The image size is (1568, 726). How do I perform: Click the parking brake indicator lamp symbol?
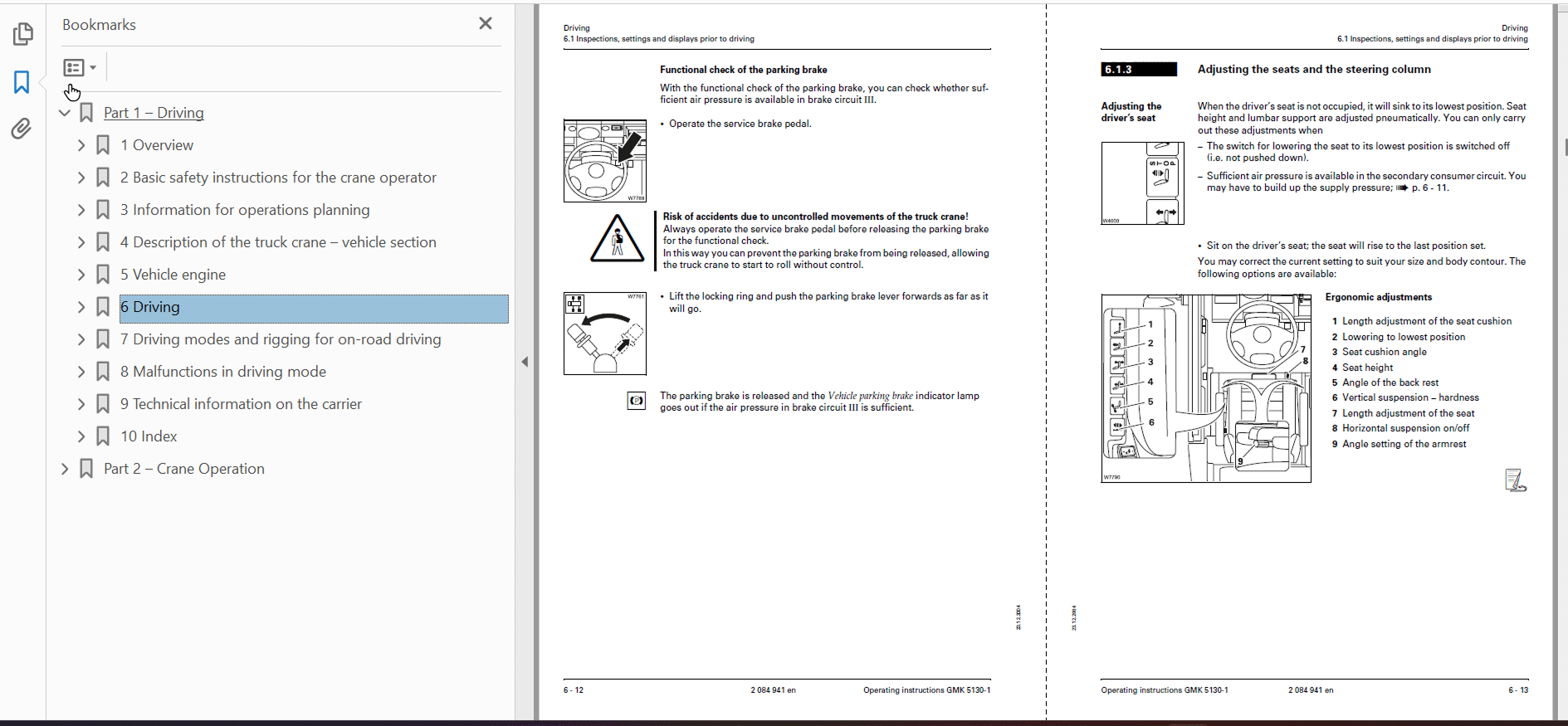637,402
